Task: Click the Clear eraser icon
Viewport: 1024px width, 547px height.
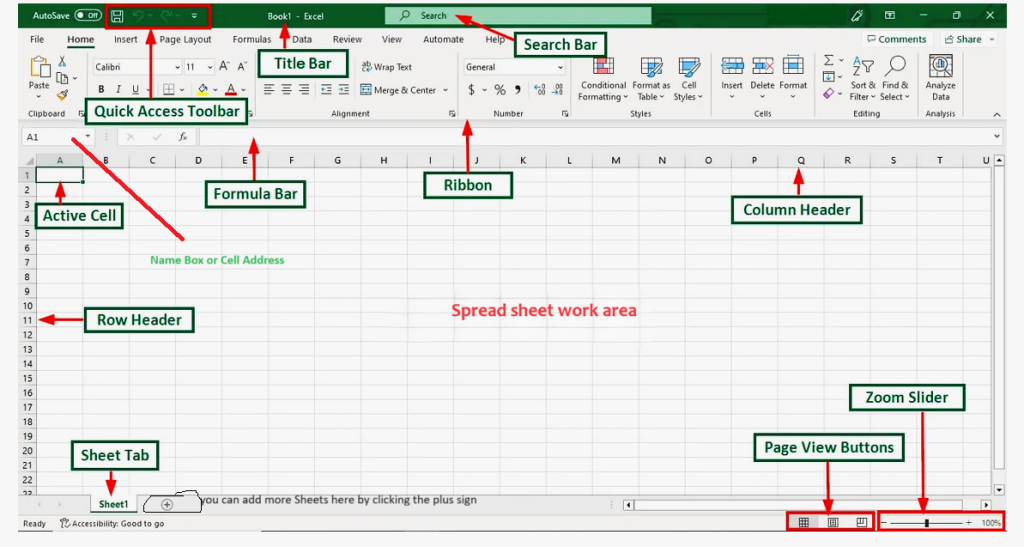Action: pos(828,94)
